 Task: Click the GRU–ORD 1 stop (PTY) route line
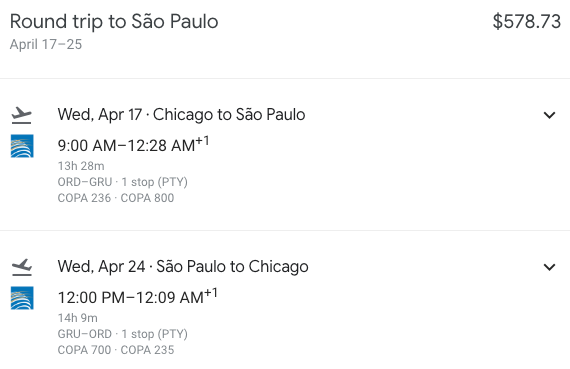[x=123, y=334]
